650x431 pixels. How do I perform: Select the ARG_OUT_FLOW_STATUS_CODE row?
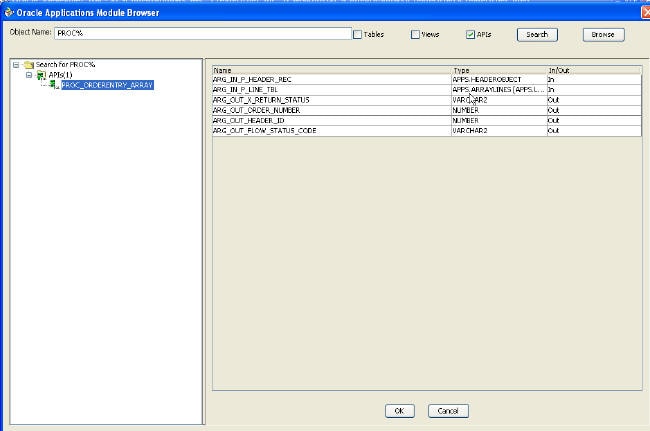(427, 131)
